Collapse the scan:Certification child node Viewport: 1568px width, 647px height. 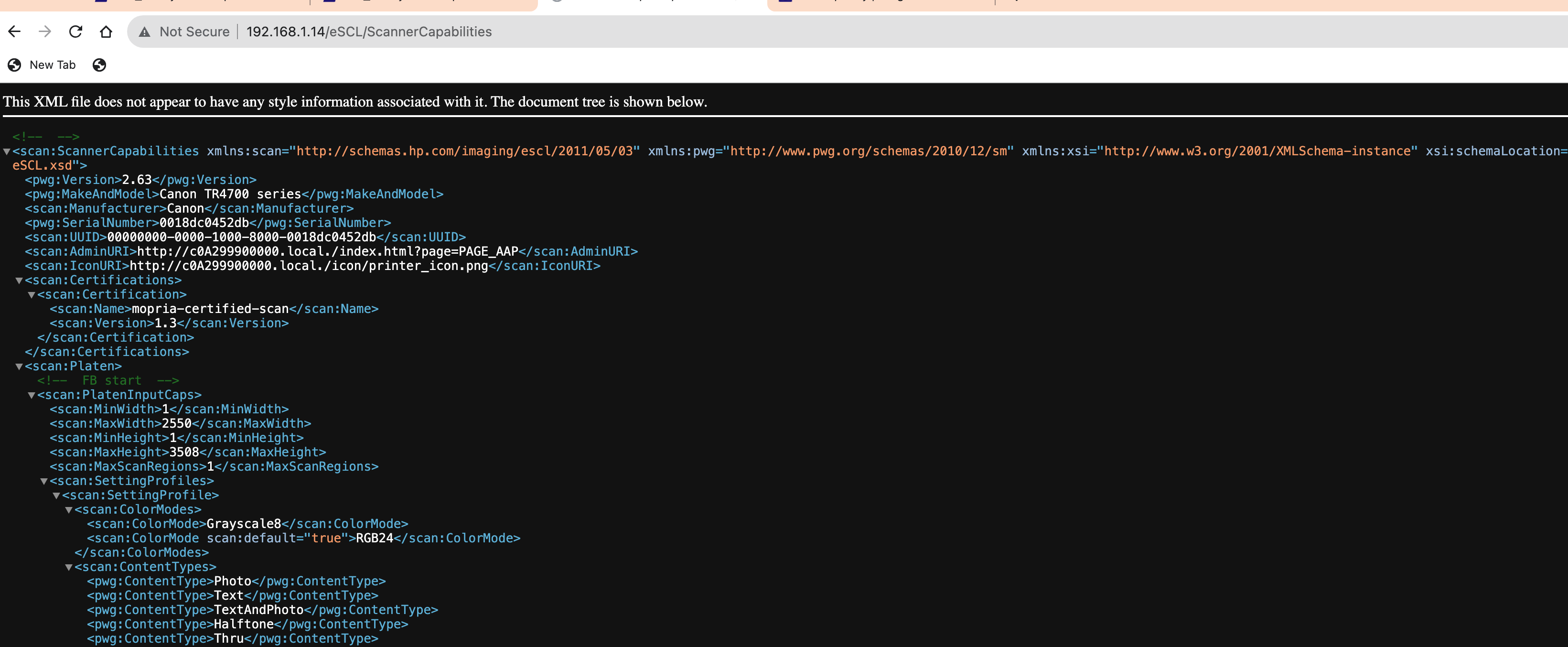click(32, 295)
